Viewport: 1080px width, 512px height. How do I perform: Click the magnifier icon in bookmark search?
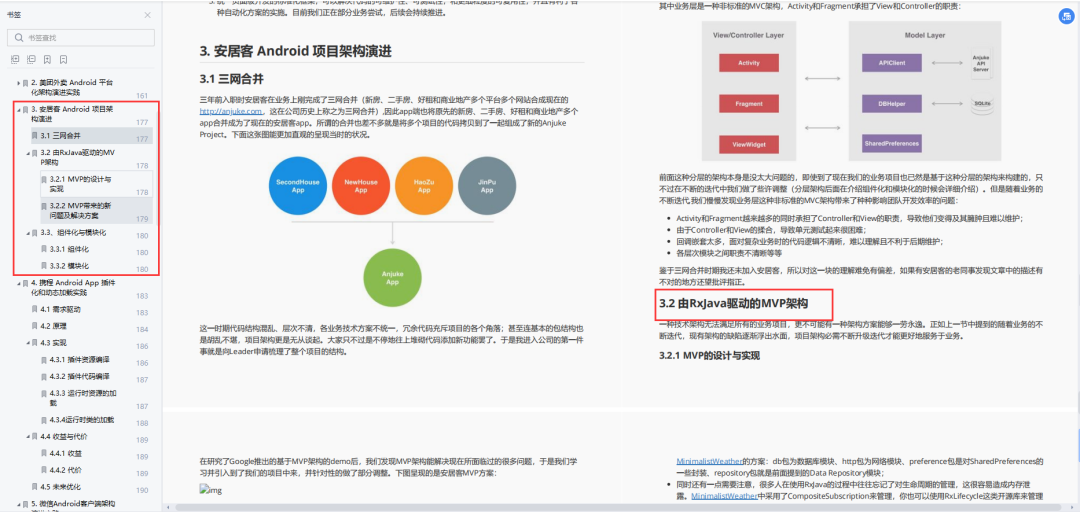[17, 37]
